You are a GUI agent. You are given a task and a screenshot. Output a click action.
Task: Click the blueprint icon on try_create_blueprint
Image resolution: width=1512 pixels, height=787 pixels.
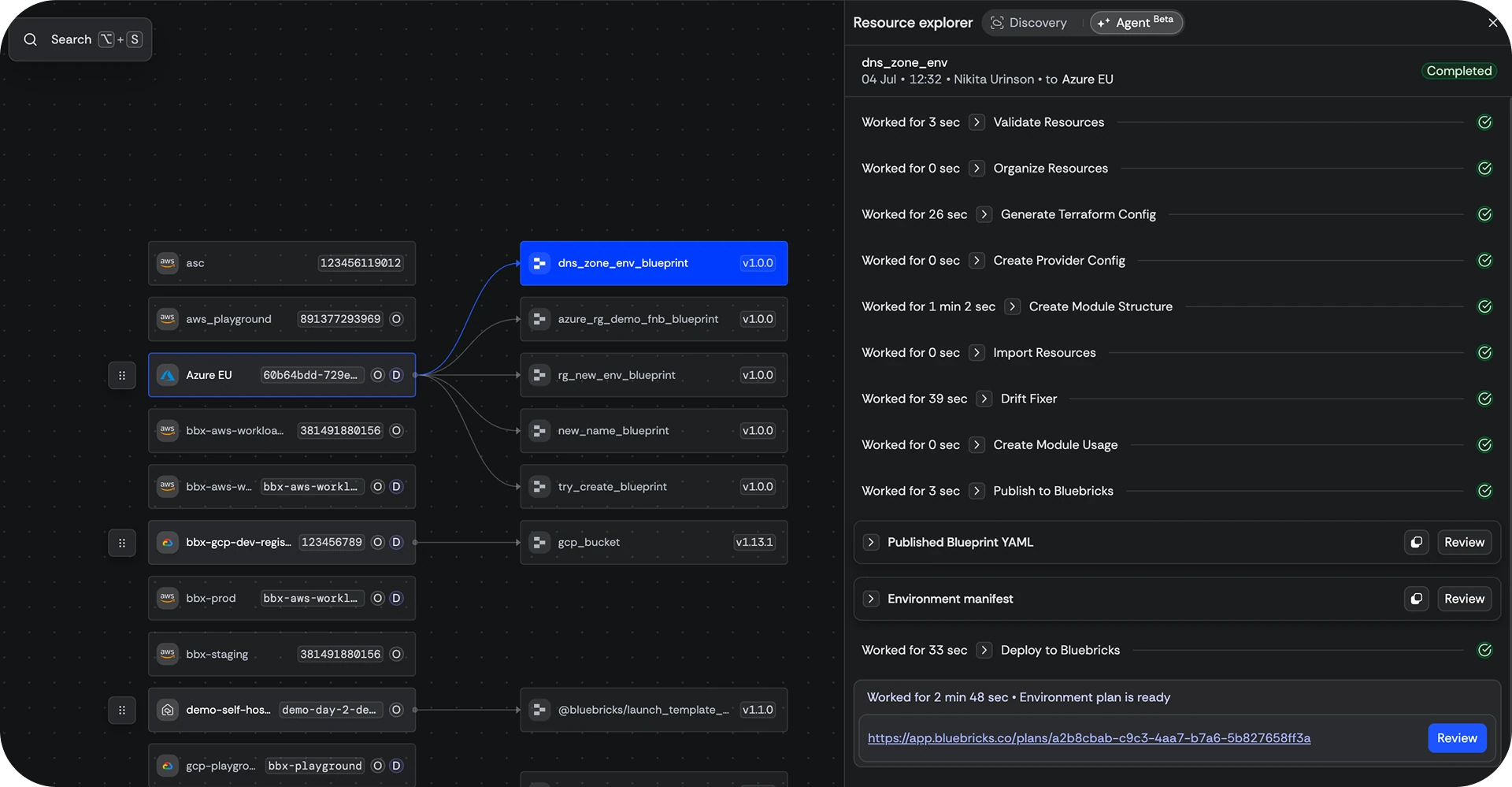click(x=539, y=487)
